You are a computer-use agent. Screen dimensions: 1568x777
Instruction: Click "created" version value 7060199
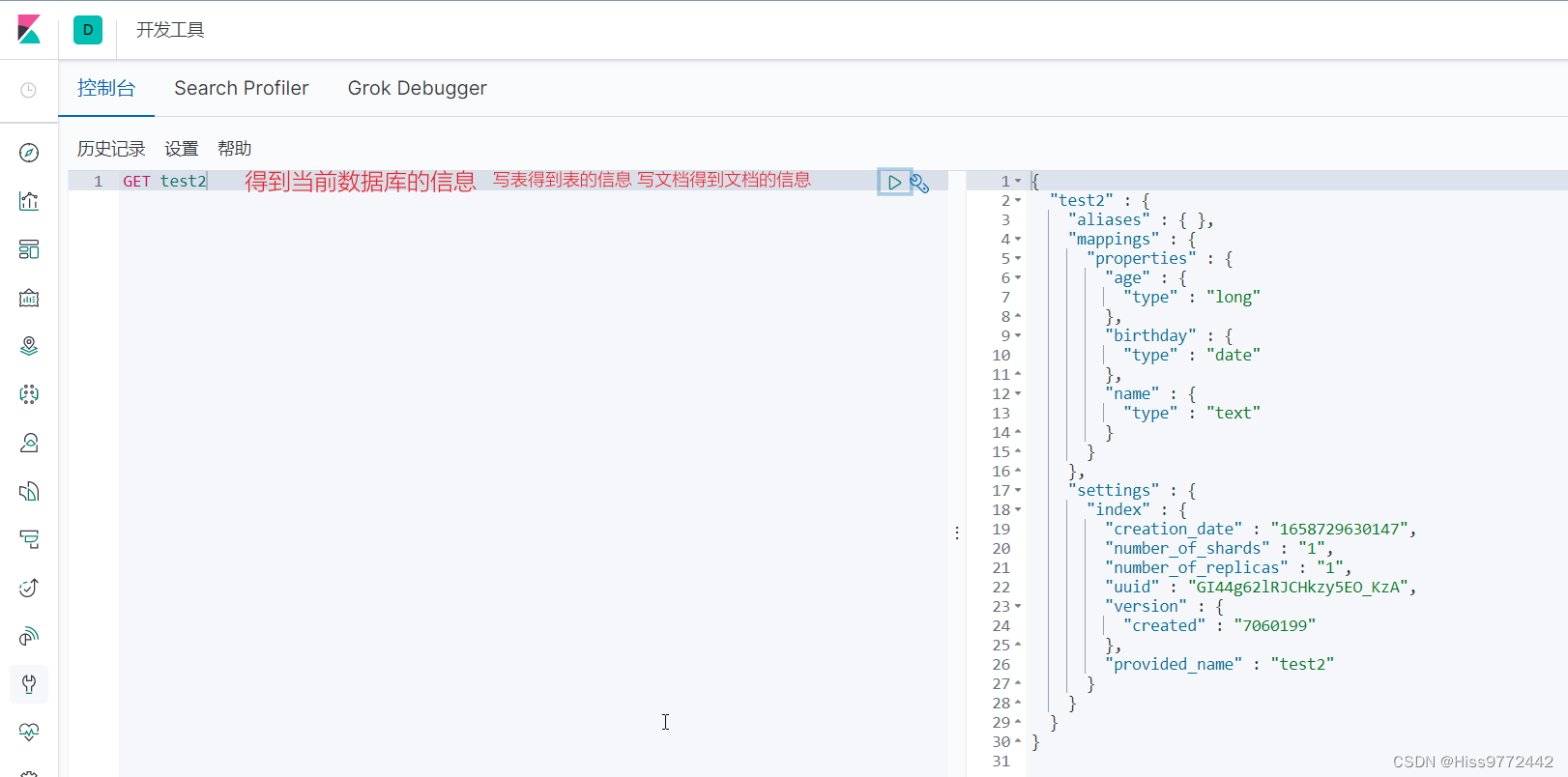pos(1275,625)
